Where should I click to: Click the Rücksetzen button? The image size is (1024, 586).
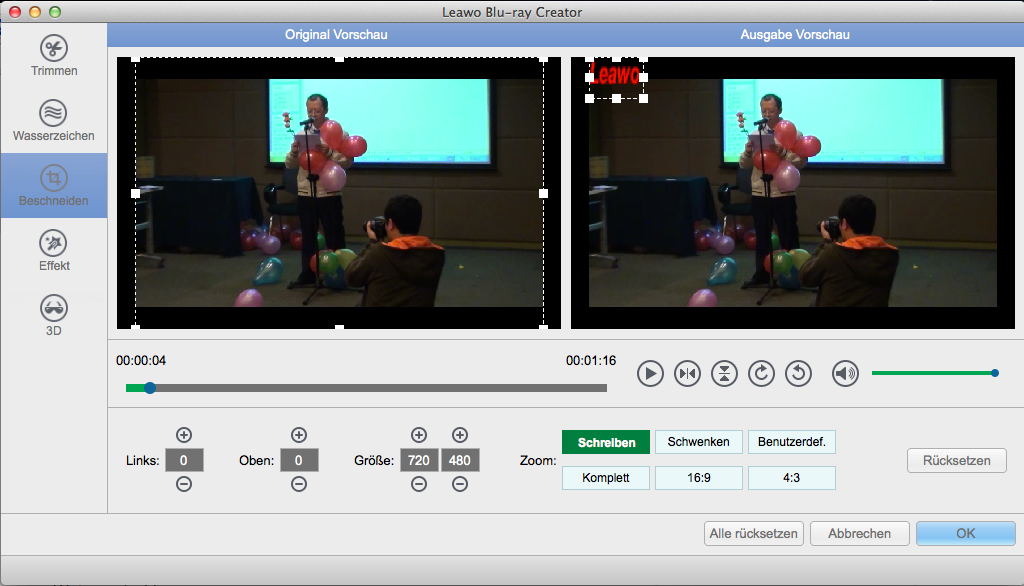coord(957,461)
